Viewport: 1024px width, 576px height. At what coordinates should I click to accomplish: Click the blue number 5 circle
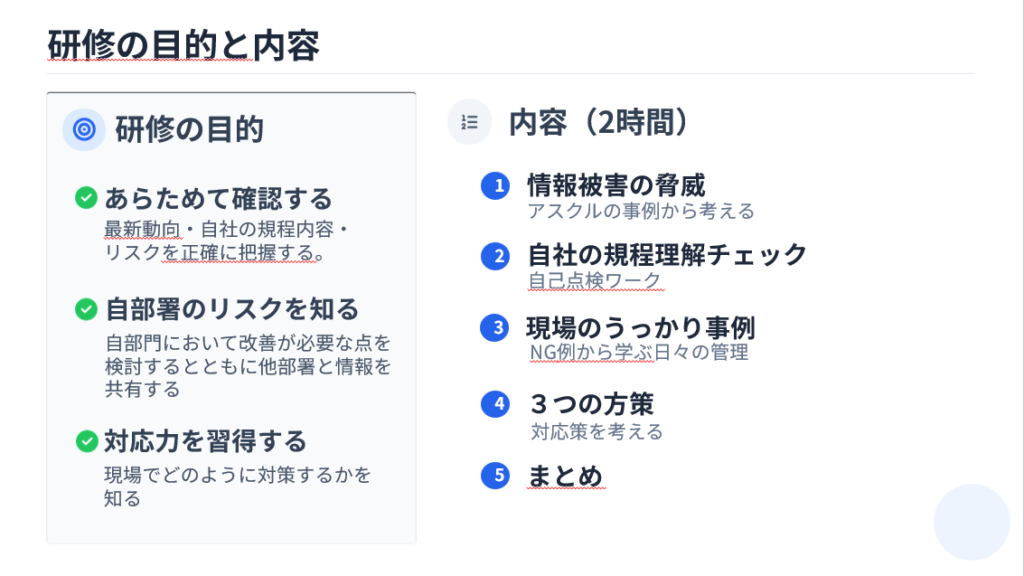point(494,475)
